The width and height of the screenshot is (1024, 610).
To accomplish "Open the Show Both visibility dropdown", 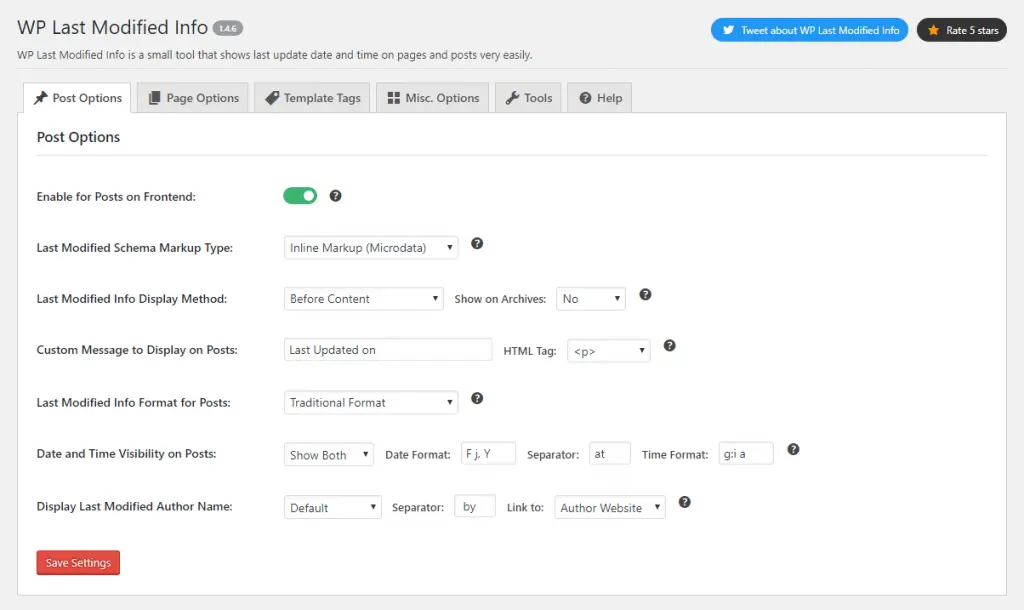I will 328,455.
